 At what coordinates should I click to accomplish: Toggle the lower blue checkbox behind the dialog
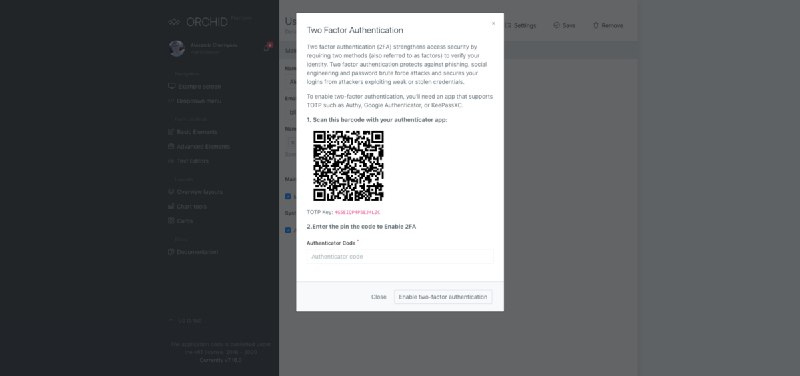coord(288,230)
